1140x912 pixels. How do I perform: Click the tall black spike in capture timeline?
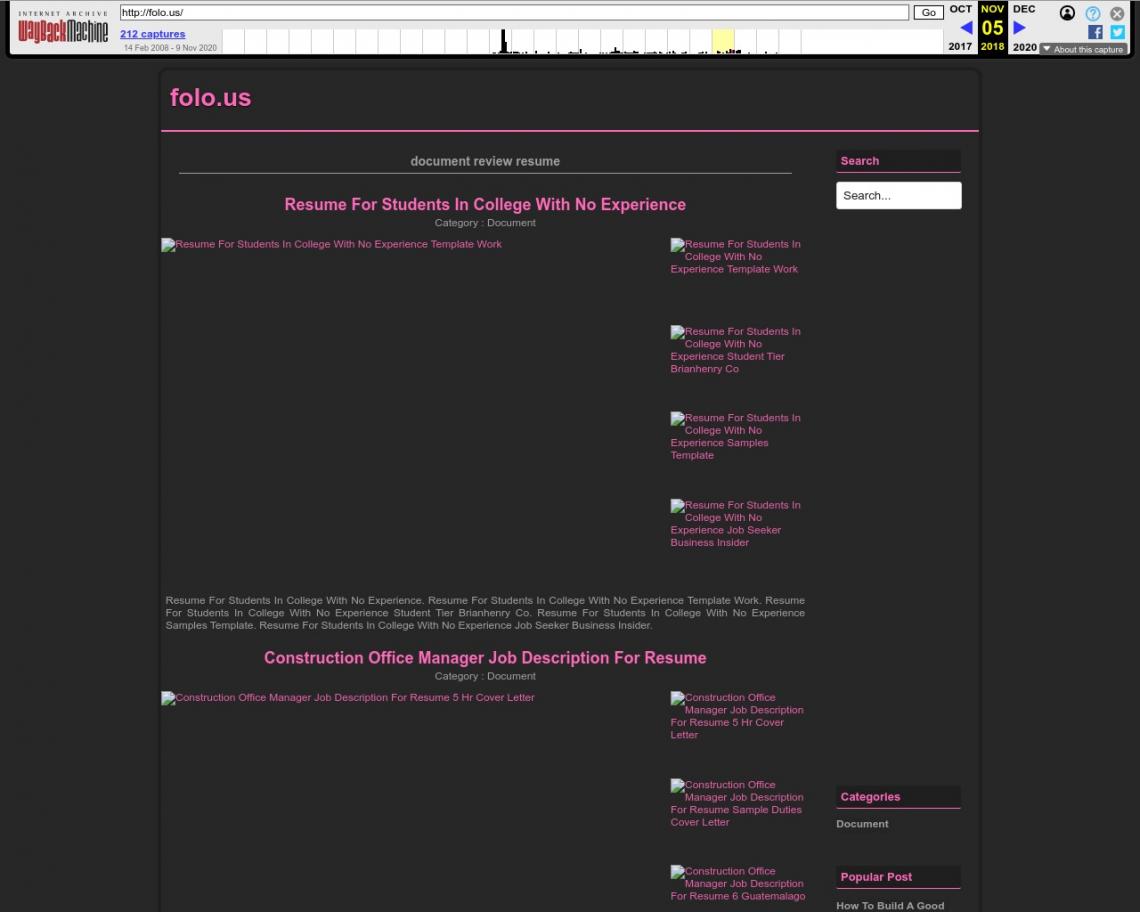[x=504, y=41]
